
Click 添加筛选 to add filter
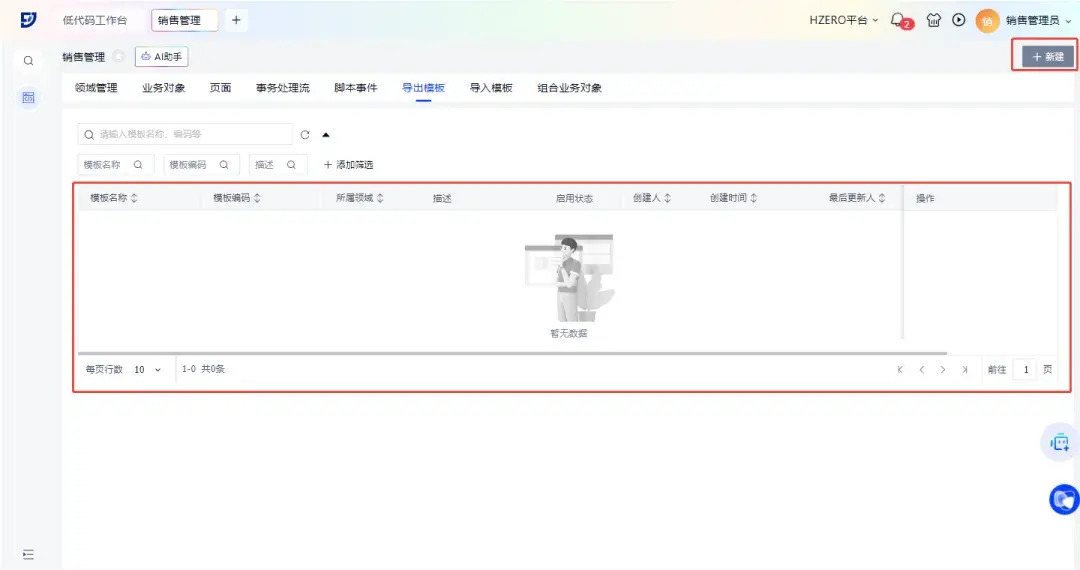click(x=349, y=165)
